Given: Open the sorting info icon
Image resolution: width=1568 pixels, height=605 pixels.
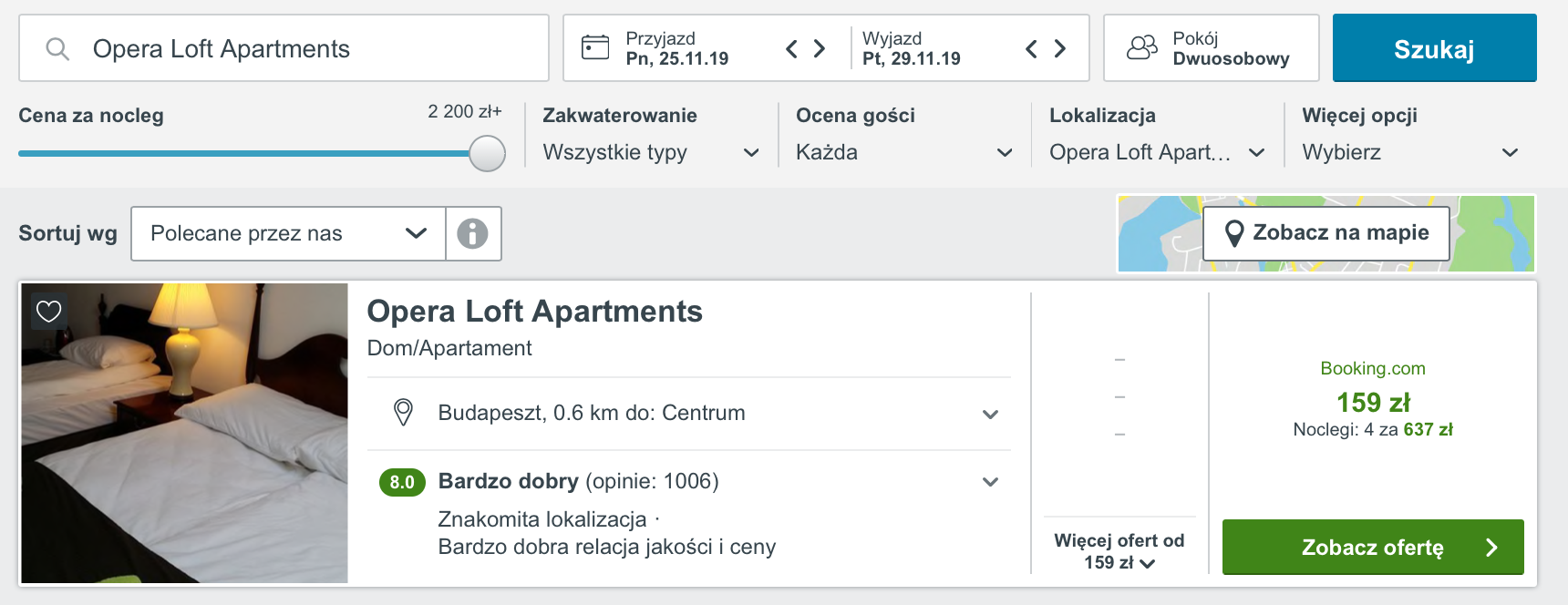Looking at the screenshot, I should point(472,233).
